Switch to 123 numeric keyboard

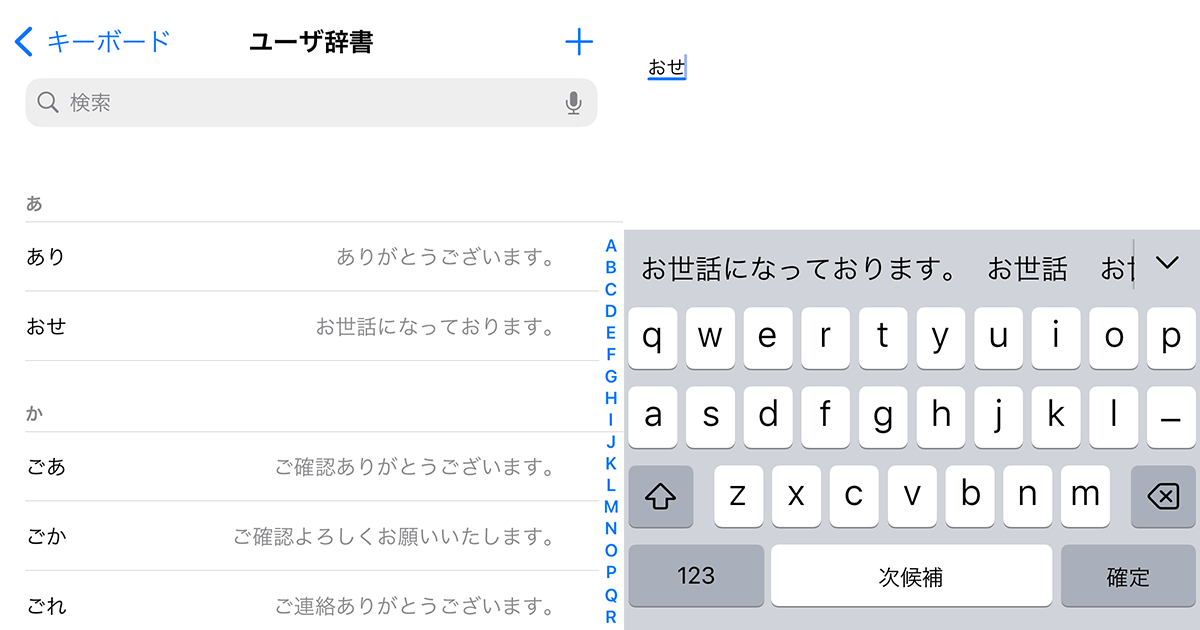tap(696, 575)
